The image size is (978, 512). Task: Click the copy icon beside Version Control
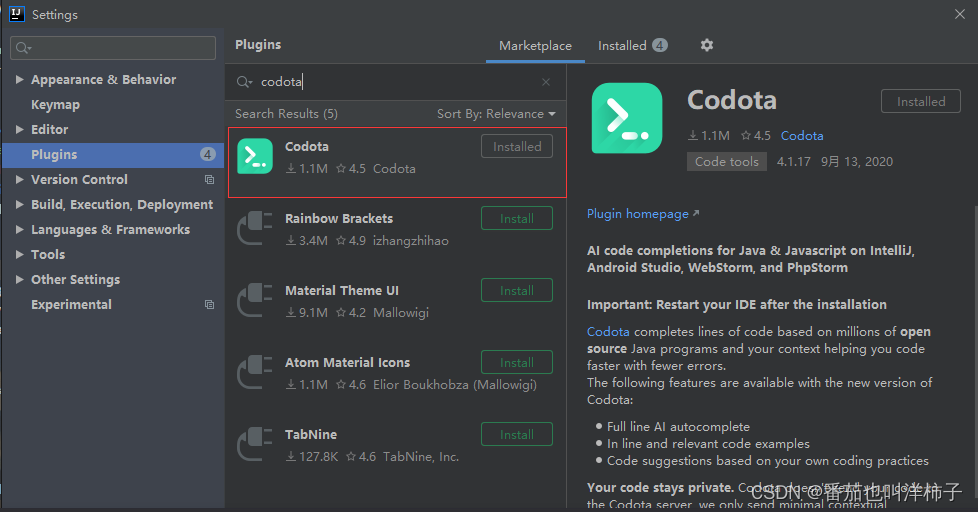[210, 180]
